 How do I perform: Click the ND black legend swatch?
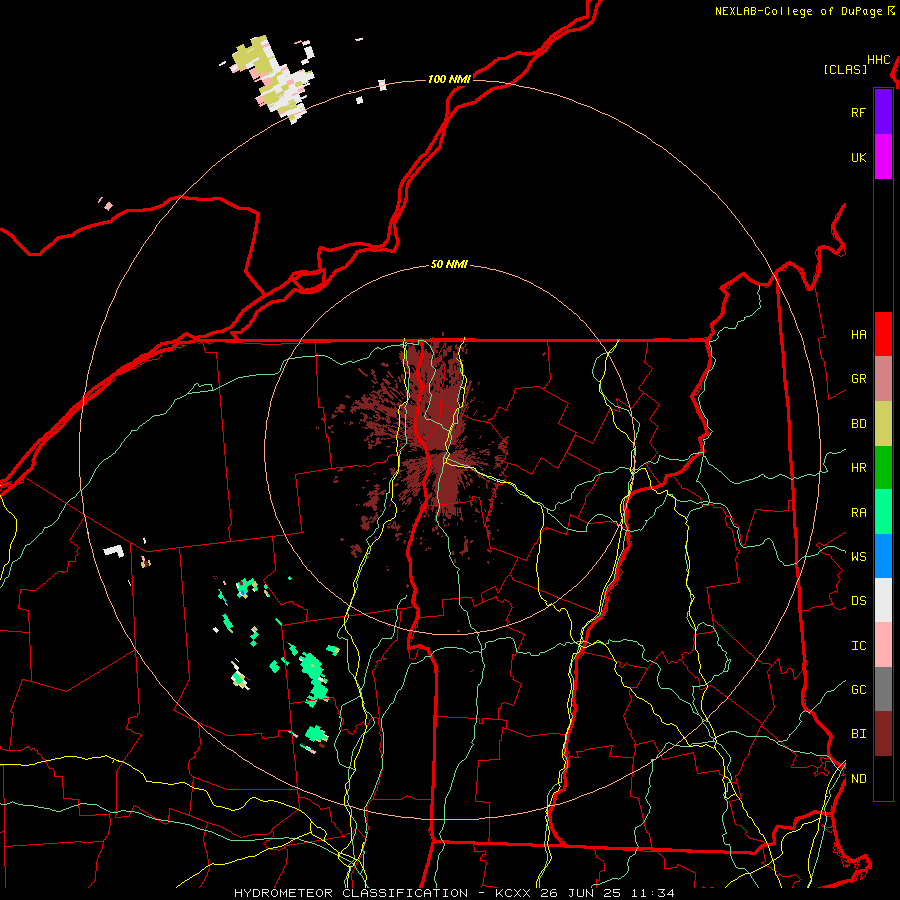click(883, 778)
